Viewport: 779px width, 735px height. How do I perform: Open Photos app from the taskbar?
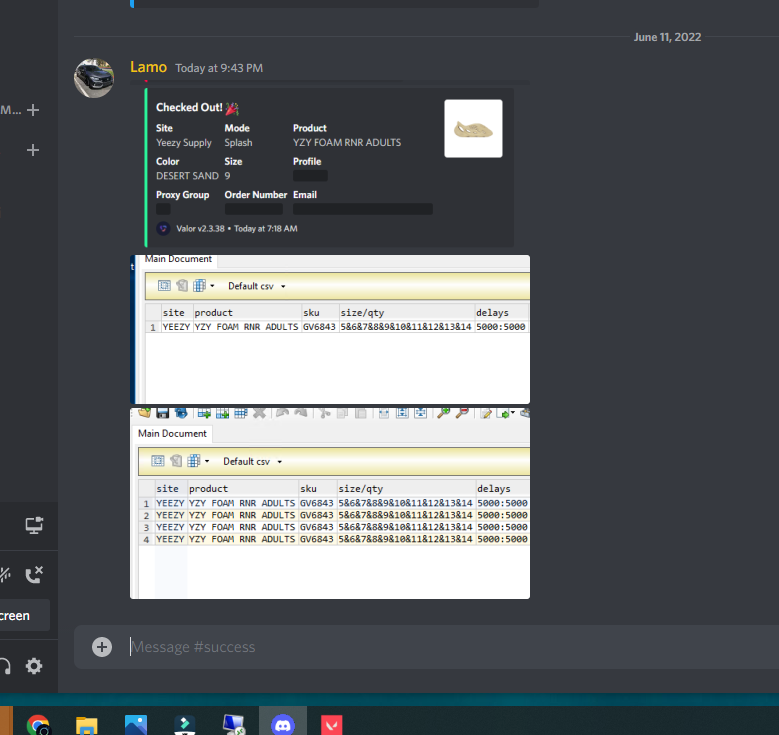pyautogui.click(x=136, y=724)
